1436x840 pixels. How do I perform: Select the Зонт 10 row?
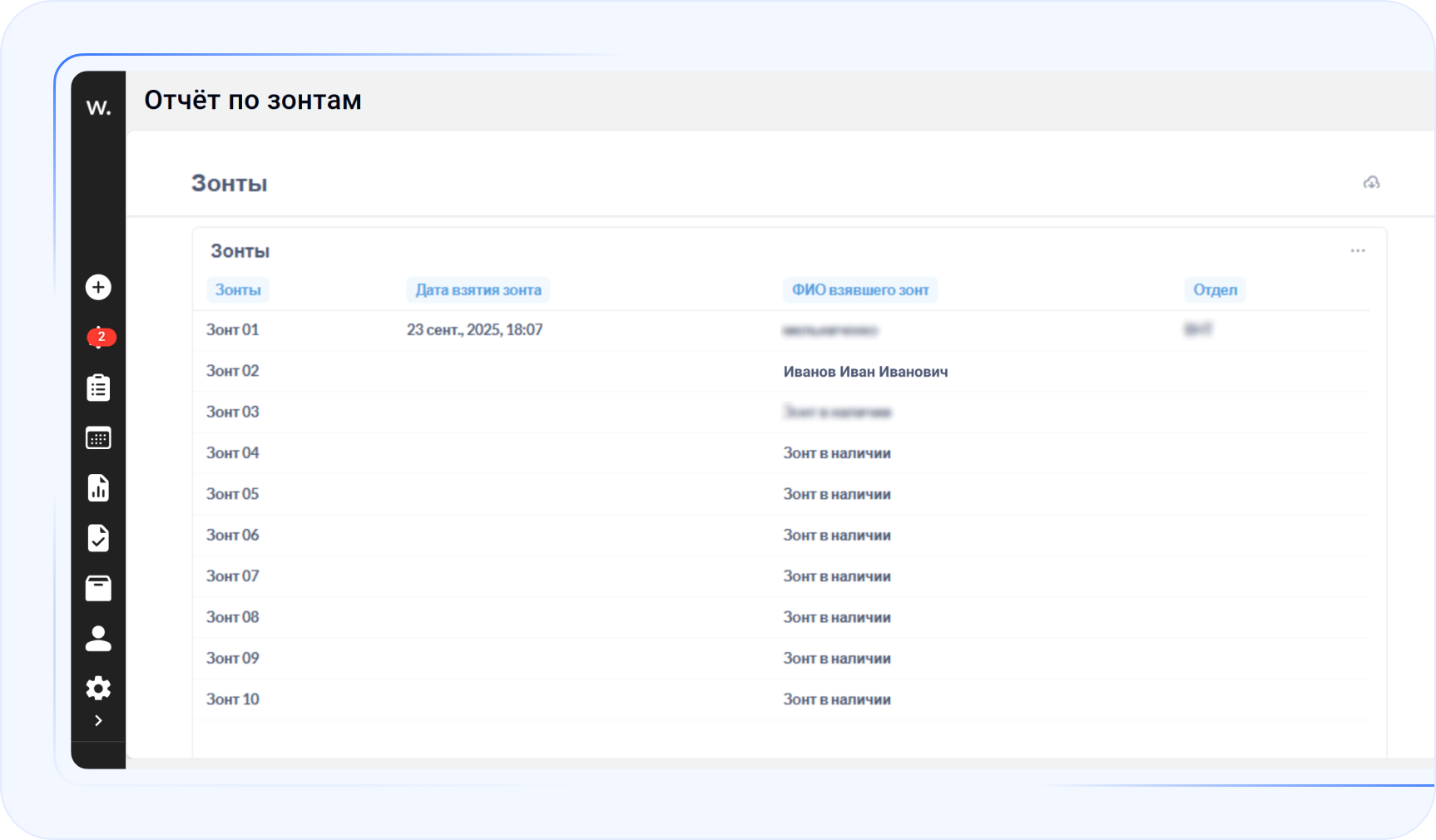(233, 699)
